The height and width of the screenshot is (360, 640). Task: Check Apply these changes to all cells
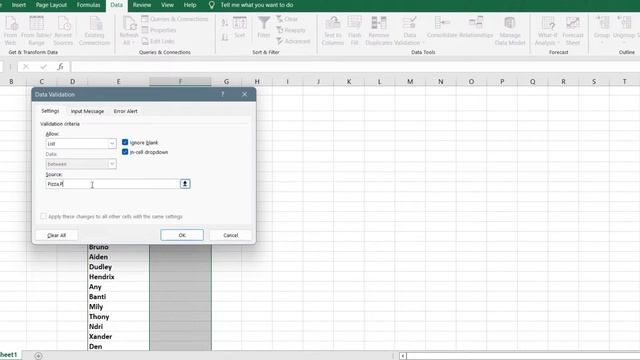coord(43,216)
